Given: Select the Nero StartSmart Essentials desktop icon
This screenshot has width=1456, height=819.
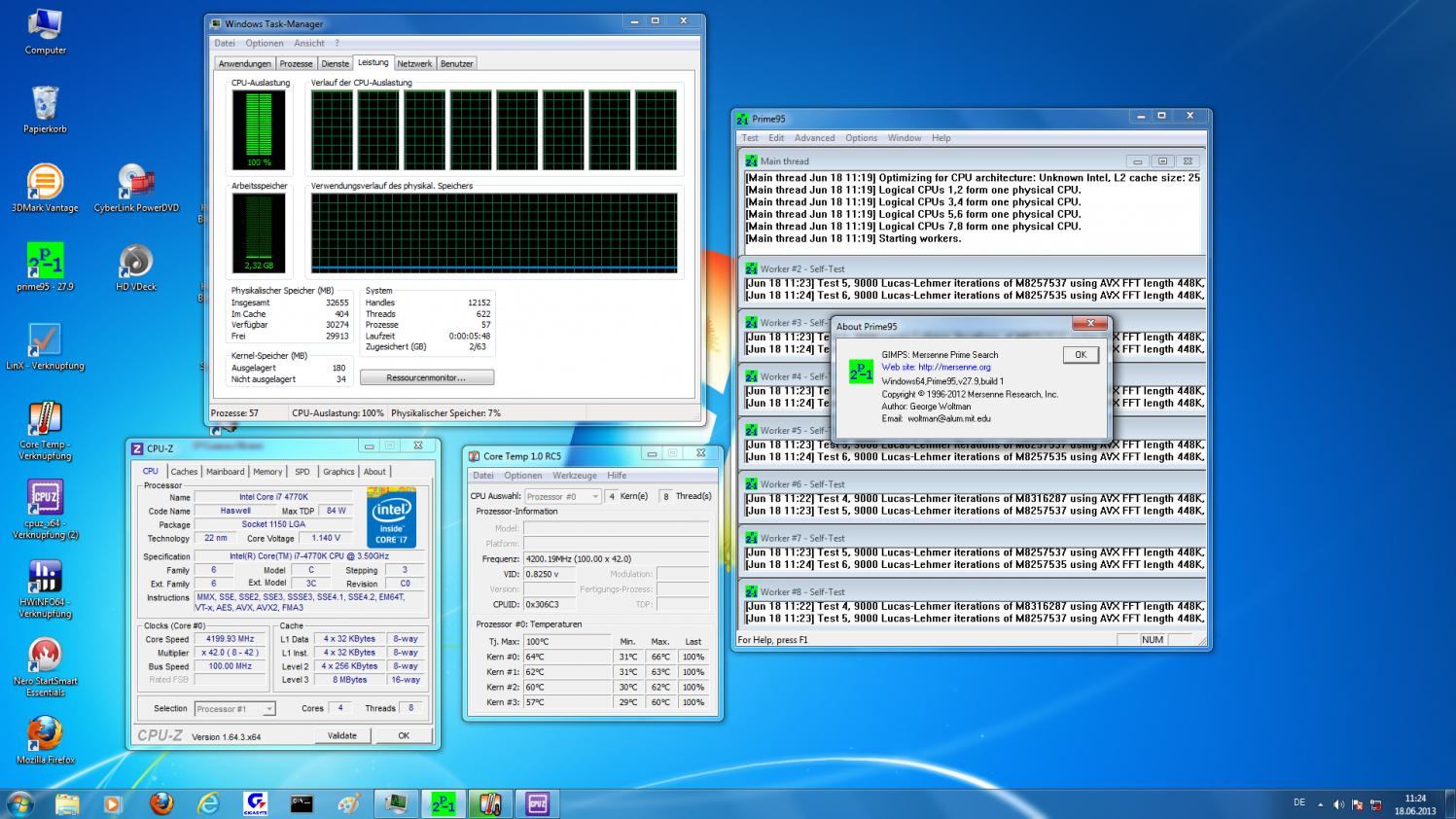Looking at the screenshot, I should pos(45,667).
